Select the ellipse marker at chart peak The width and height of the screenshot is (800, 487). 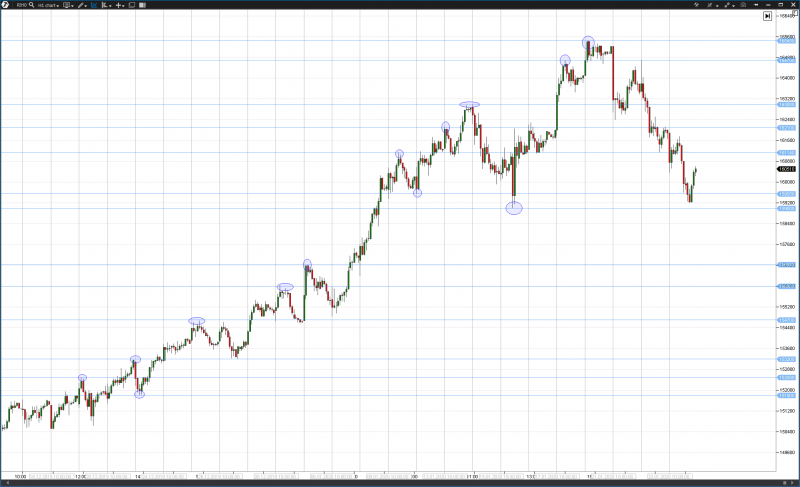[x=588, y=42]
